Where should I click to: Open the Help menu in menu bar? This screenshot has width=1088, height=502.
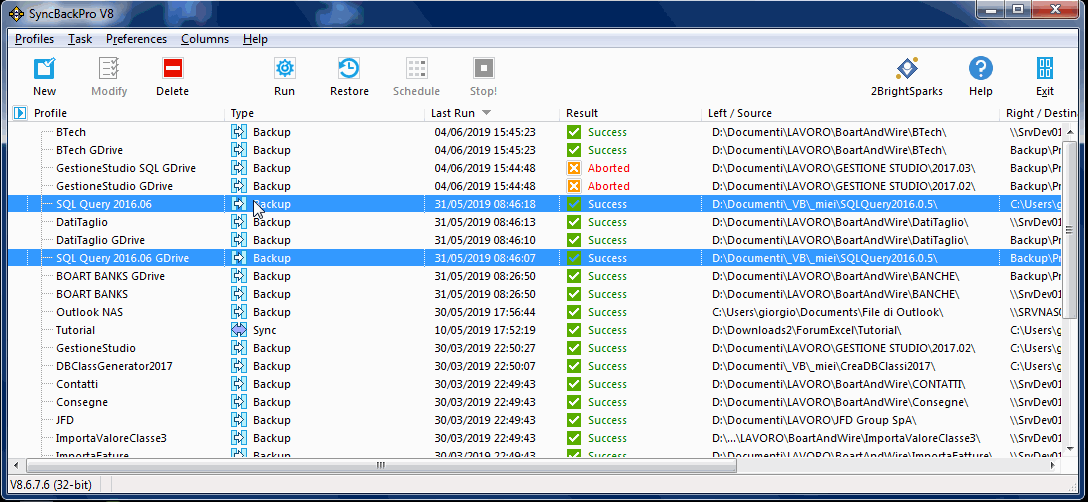tap(255, 39)
